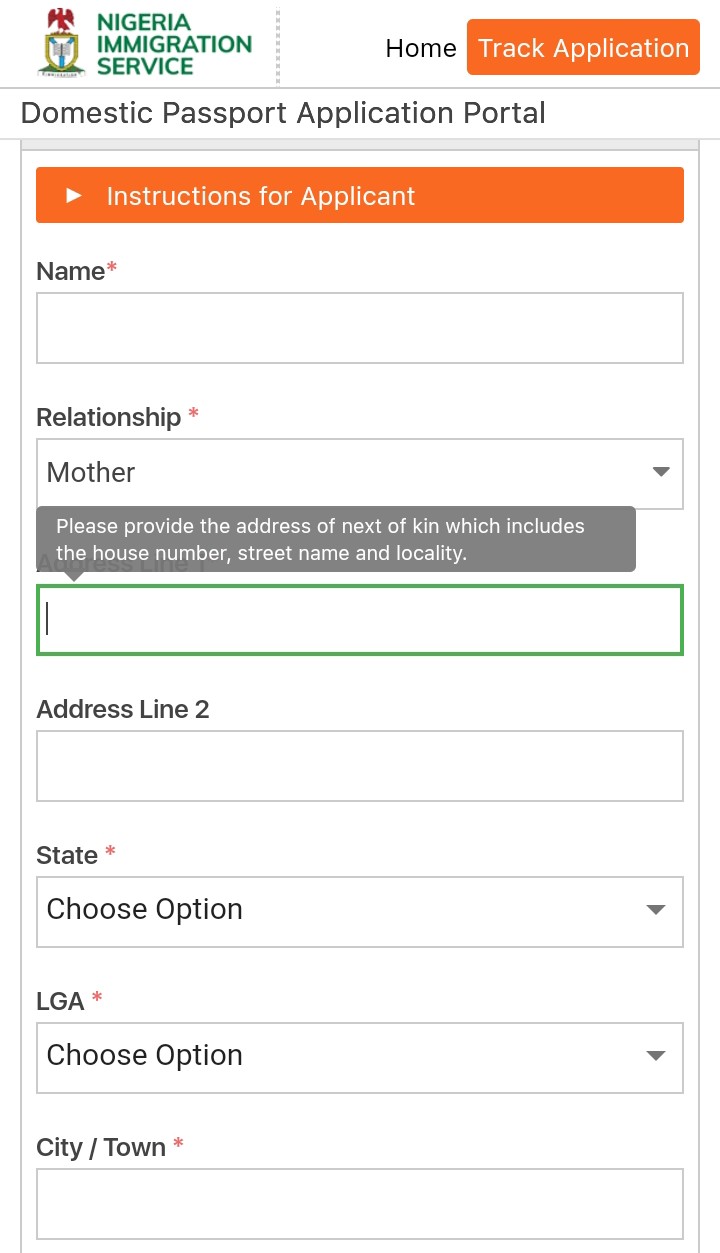The width and height of the screenshot is (720, 1253).
Task: Expand the Instructions for Applicant section
Action: coord(360,195)
